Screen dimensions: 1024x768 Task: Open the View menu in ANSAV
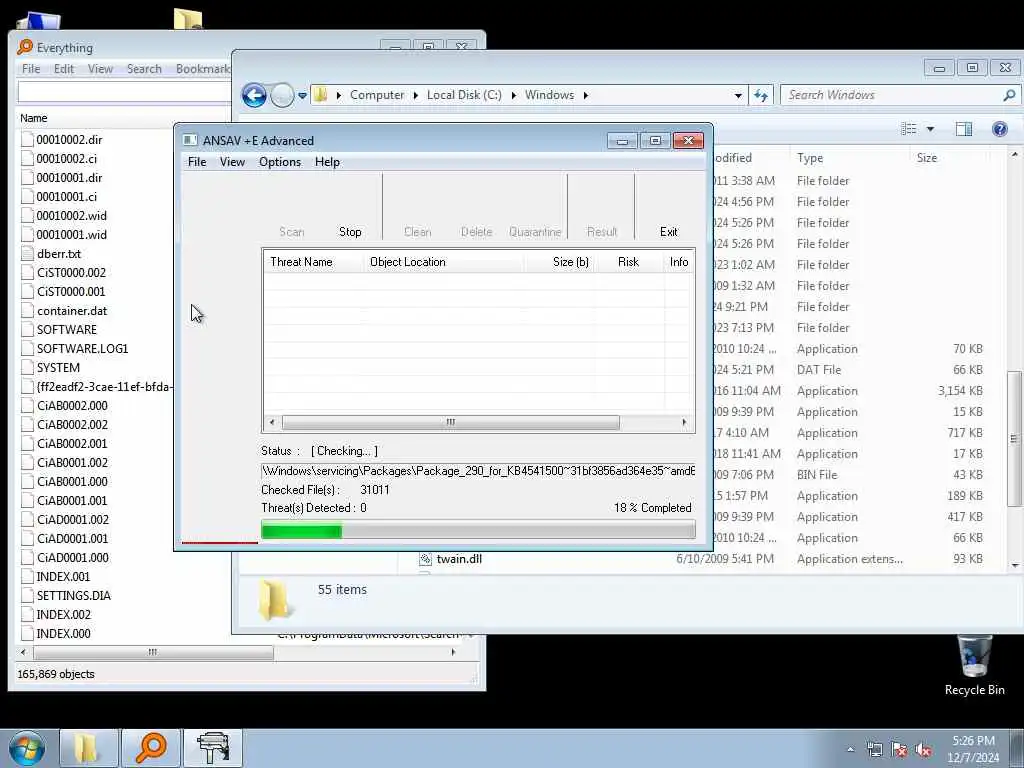[x=232, y=162]
